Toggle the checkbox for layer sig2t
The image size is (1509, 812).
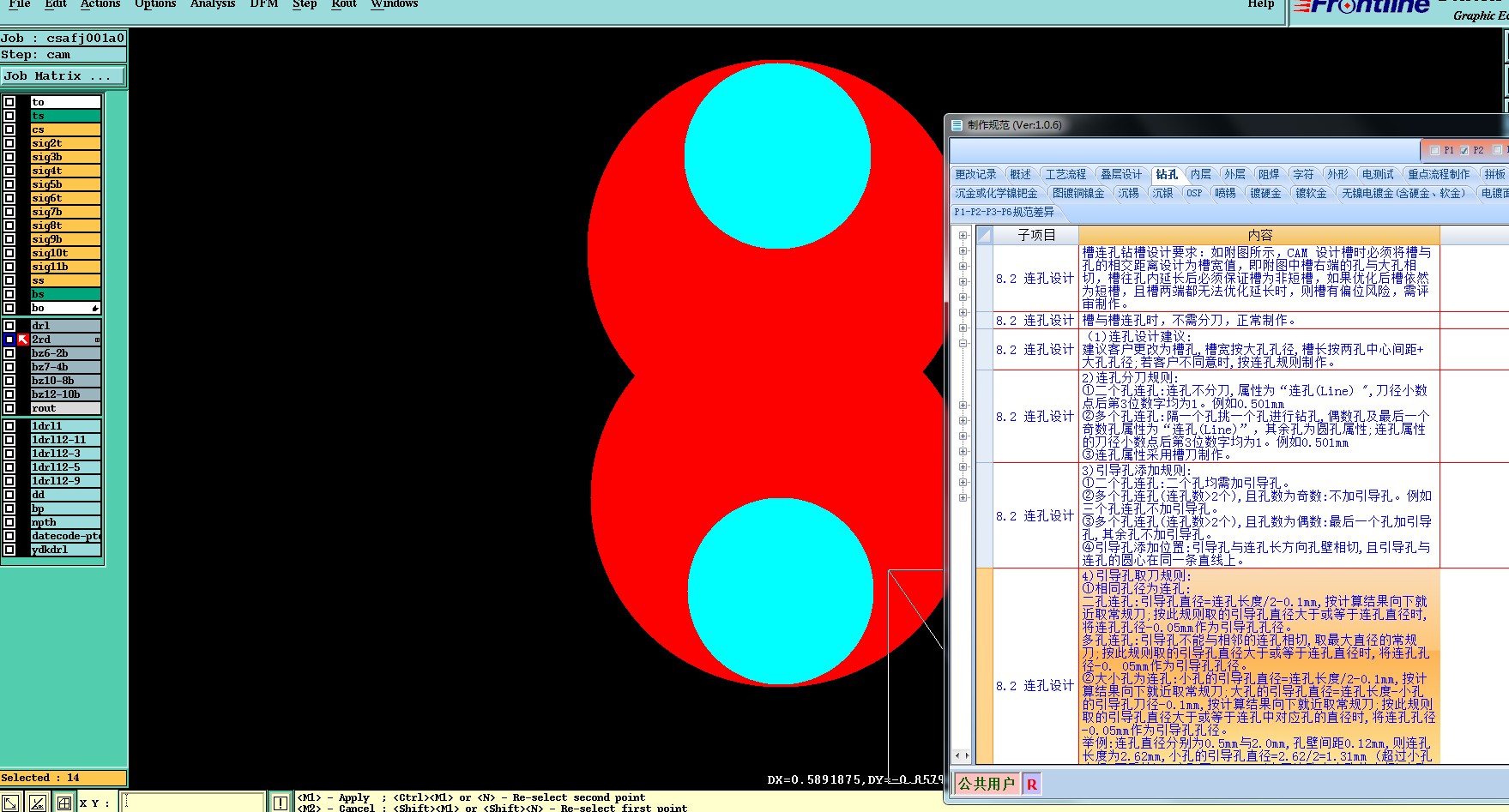click(9, 143)
